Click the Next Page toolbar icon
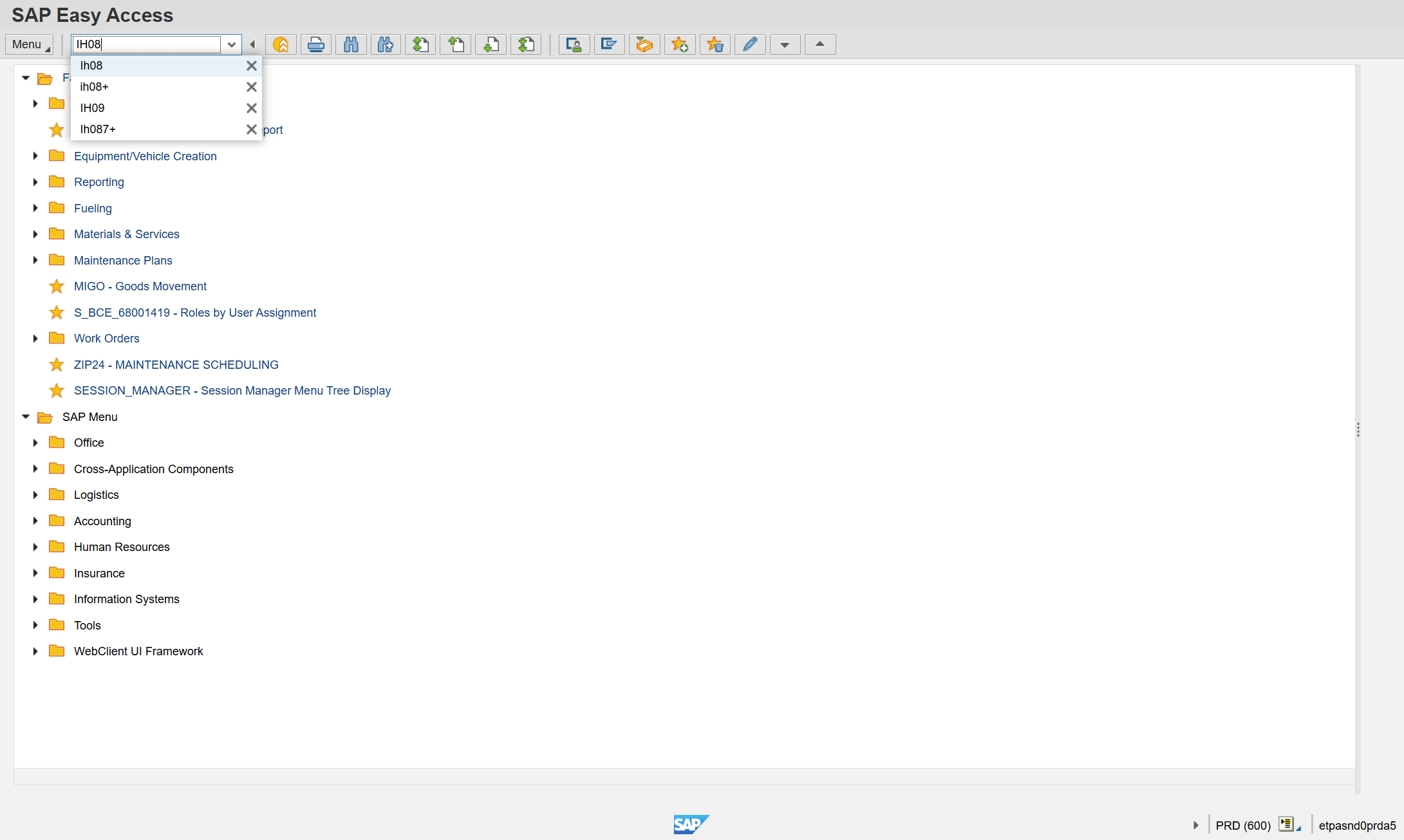The image size is (1404, 840). (x=491, y=44)
